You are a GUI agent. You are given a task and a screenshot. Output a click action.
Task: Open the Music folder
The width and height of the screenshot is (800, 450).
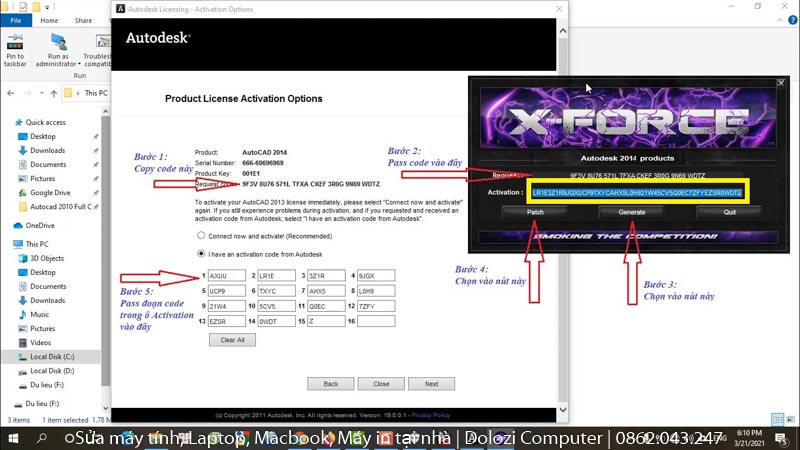(39, 314)
